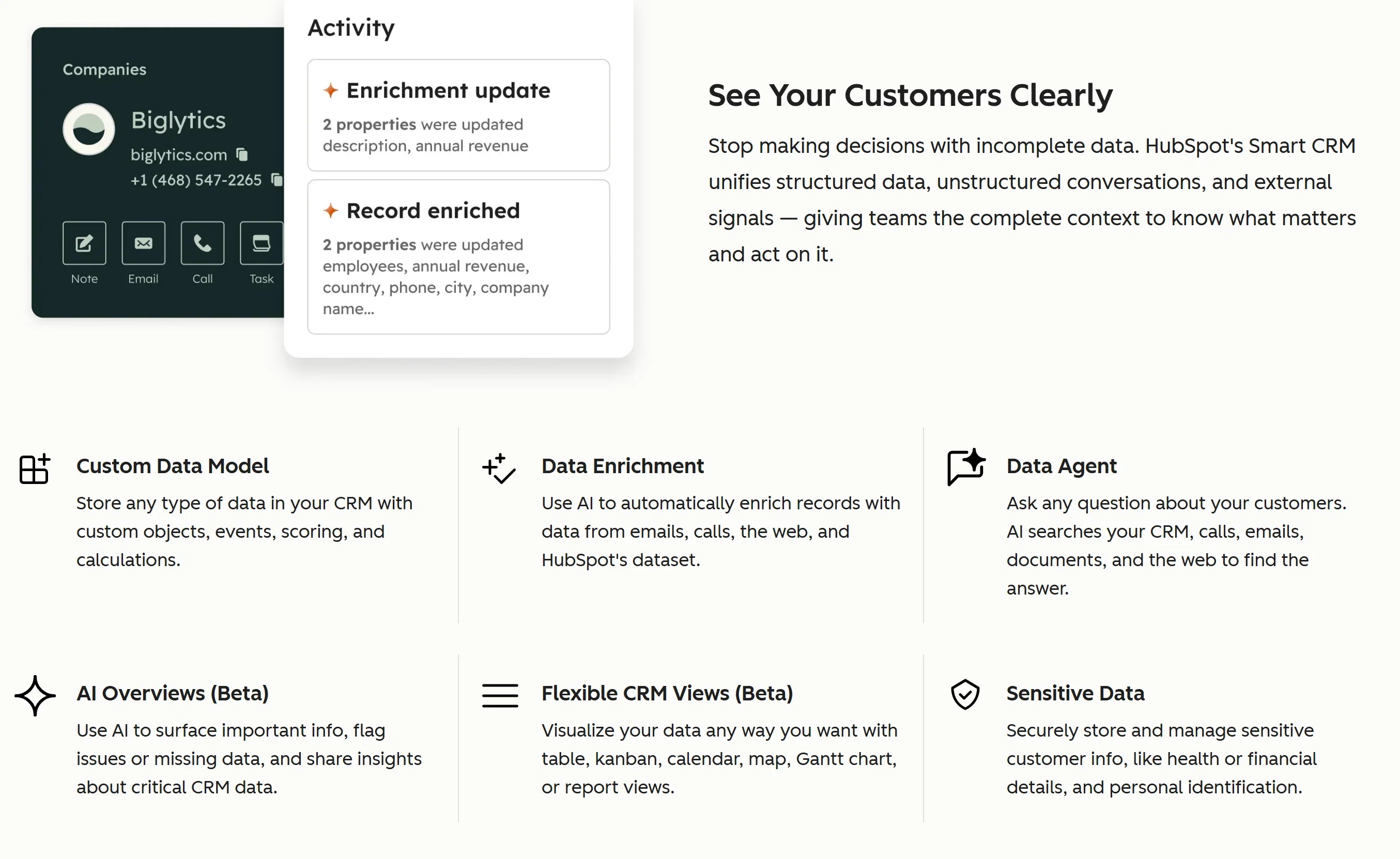
Task: Copy the phone number using its copy icon
Action: [277, 180]
